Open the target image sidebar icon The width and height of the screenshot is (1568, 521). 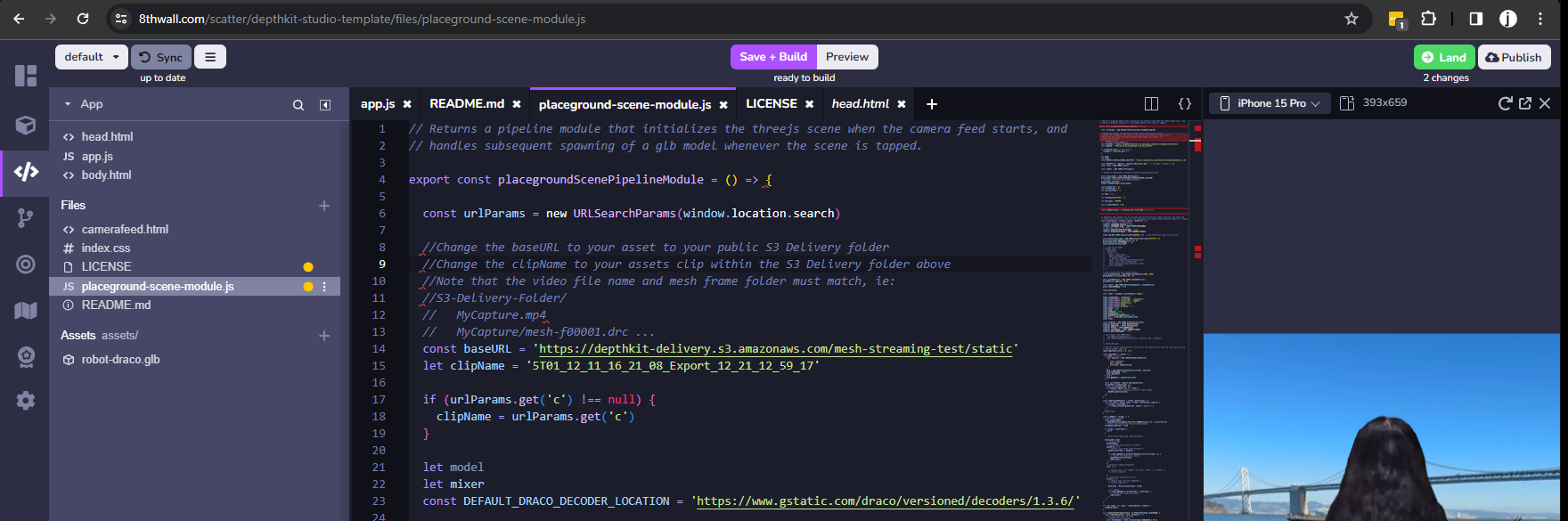click(x=26, y=265)
